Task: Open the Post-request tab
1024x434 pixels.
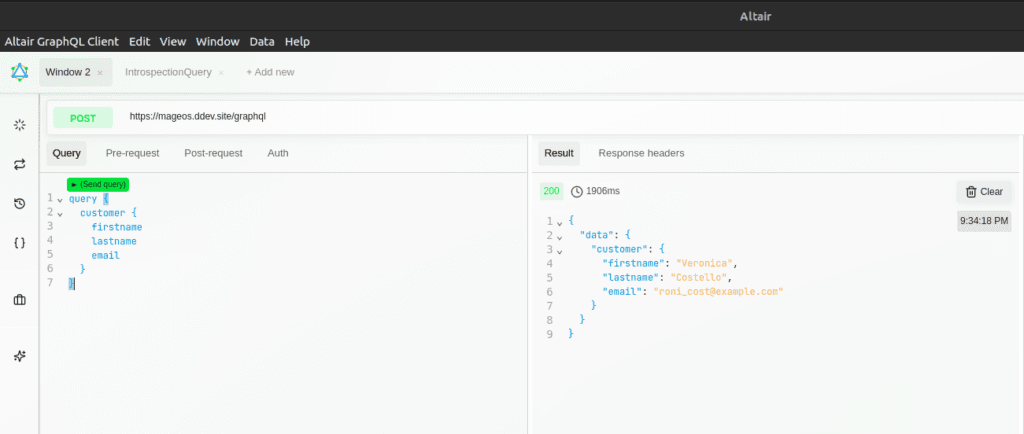Action: pyautogui.click(x=214, y=153)
